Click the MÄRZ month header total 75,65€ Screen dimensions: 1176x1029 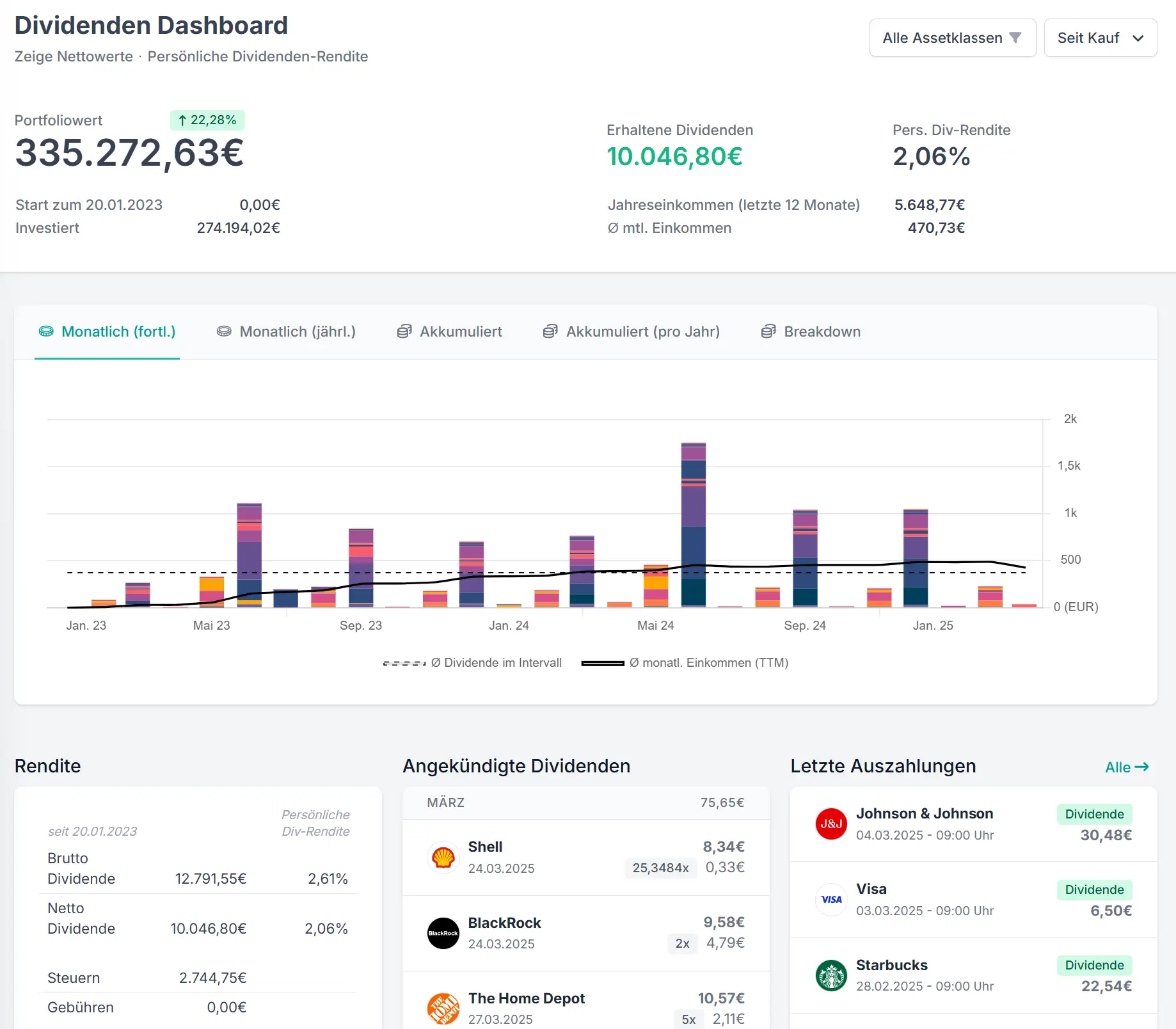pos(722,802)
